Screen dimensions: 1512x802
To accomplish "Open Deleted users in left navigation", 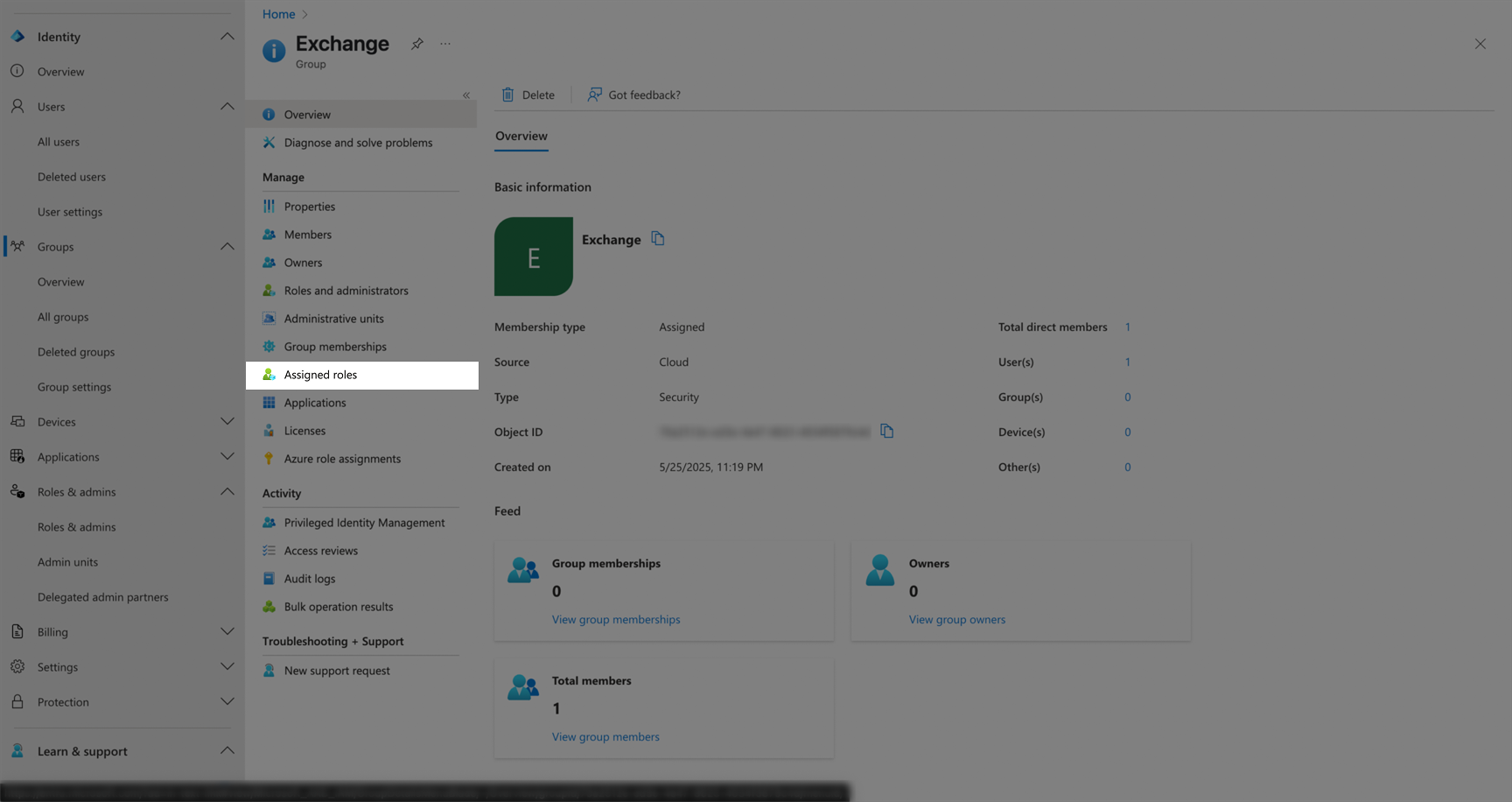I will (72, 177).
